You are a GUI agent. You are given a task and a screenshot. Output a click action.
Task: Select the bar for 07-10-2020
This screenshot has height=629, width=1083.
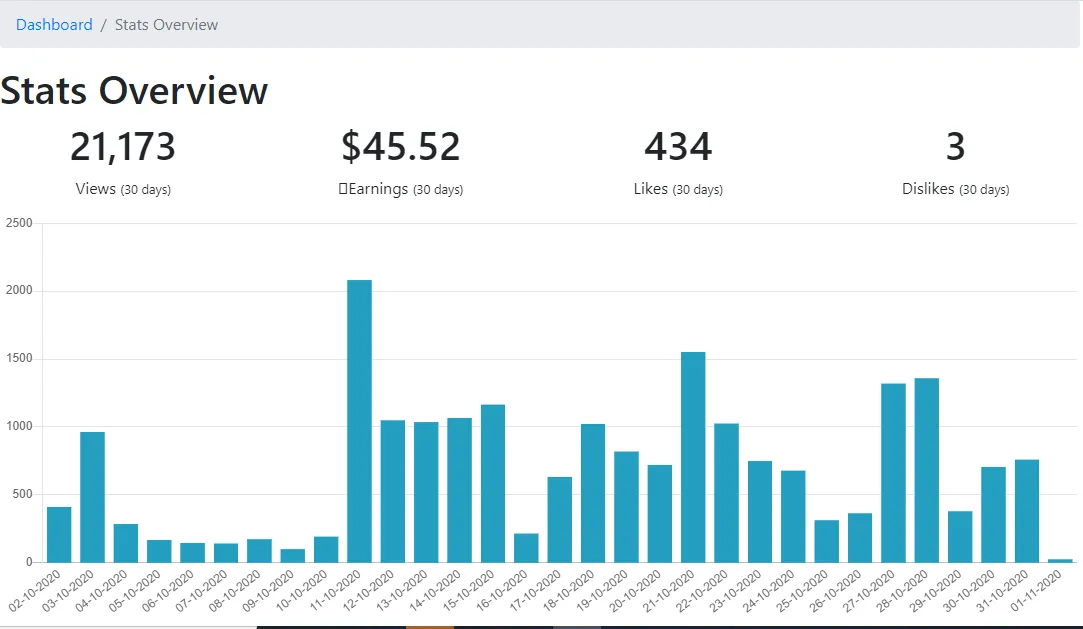[226, 553]
